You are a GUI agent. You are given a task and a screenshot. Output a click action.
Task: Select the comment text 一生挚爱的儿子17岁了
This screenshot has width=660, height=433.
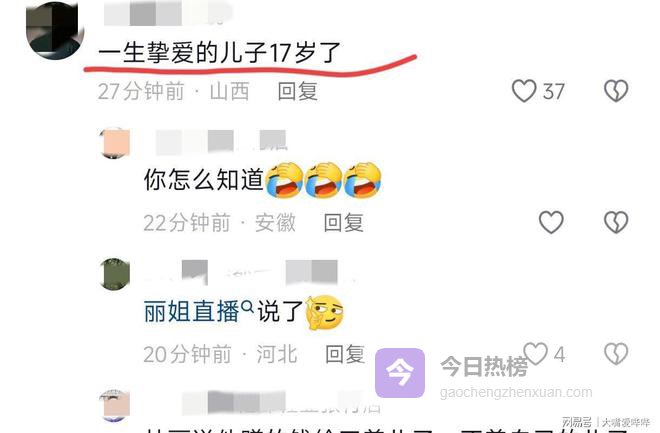219,53
